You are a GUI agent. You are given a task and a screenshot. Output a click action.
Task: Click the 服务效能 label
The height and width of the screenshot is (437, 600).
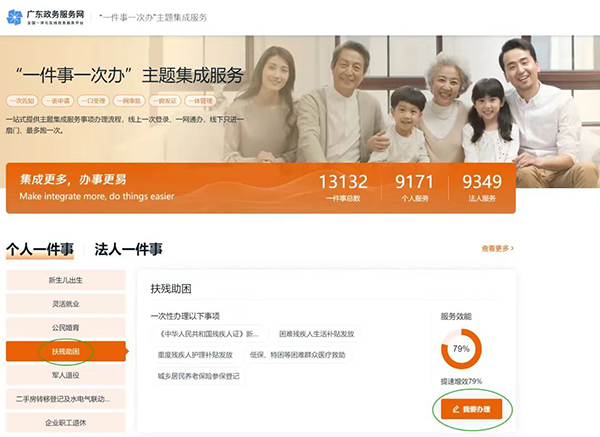456,316
